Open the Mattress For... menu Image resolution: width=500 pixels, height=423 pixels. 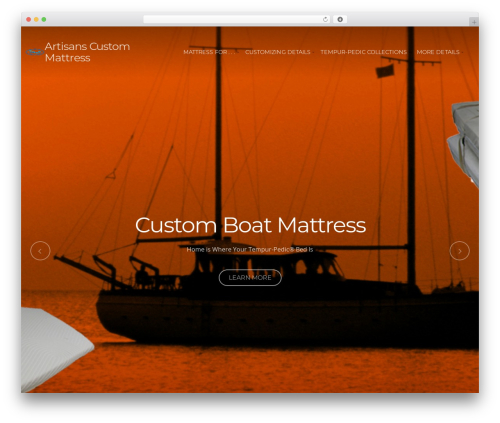pos(209,52)
